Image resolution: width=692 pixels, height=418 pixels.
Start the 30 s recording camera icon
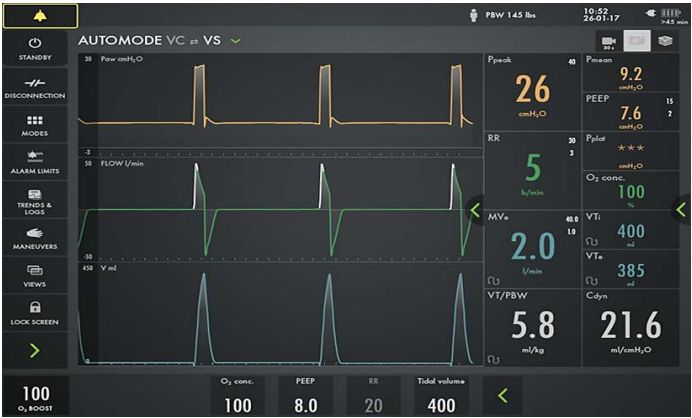click(609, 41)
